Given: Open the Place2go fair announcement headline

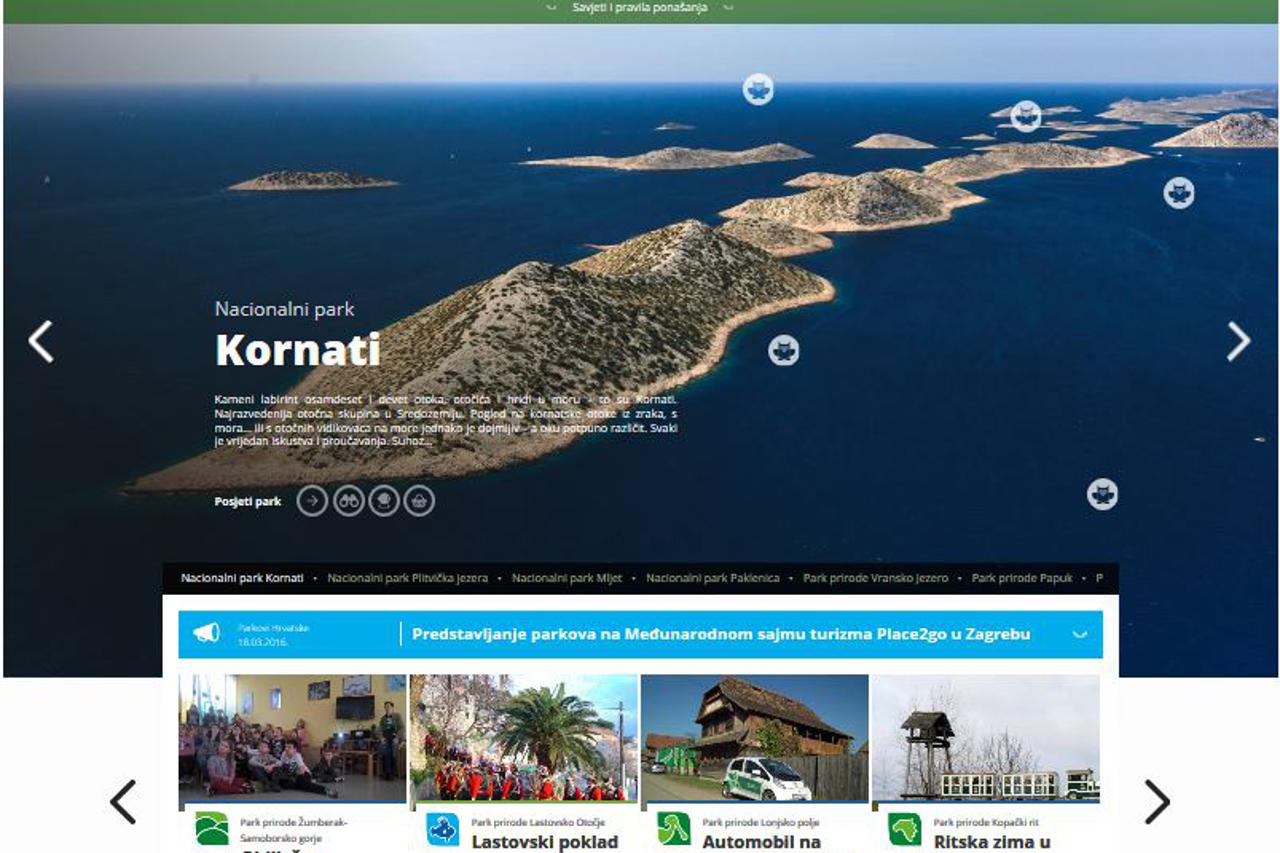Looking at the screenshot, I should pos(721,633).
